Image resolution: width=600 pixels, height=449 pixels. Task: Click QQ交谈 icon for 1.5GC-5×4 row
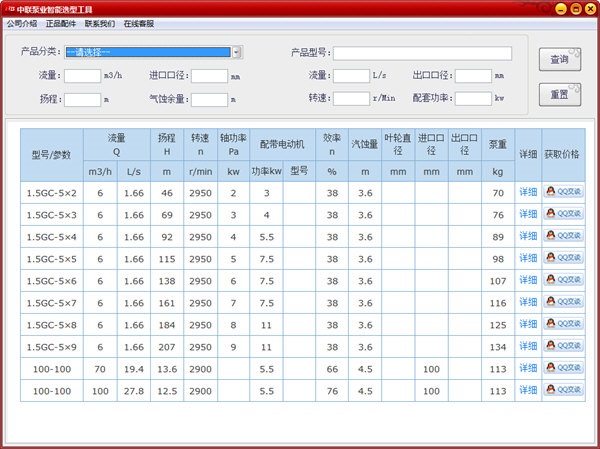coord(564,236)
